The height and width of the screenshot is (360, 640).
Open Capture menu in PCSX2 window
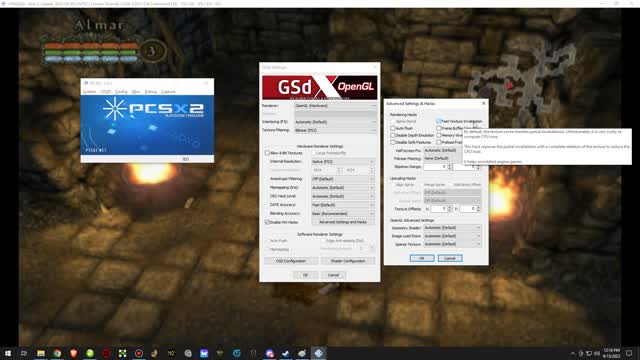click(x=168, y=92)
